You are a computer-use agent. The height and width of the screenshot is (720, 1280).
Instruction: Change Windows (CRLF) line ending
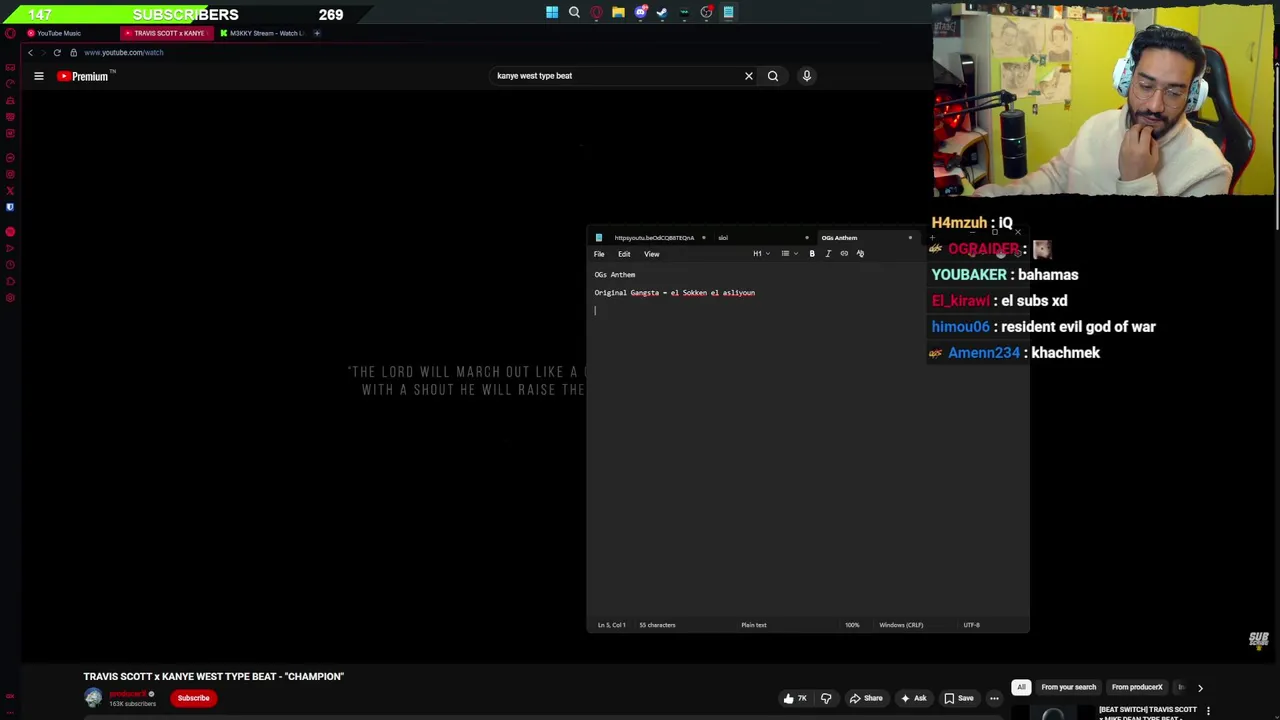tap(901, 625)
